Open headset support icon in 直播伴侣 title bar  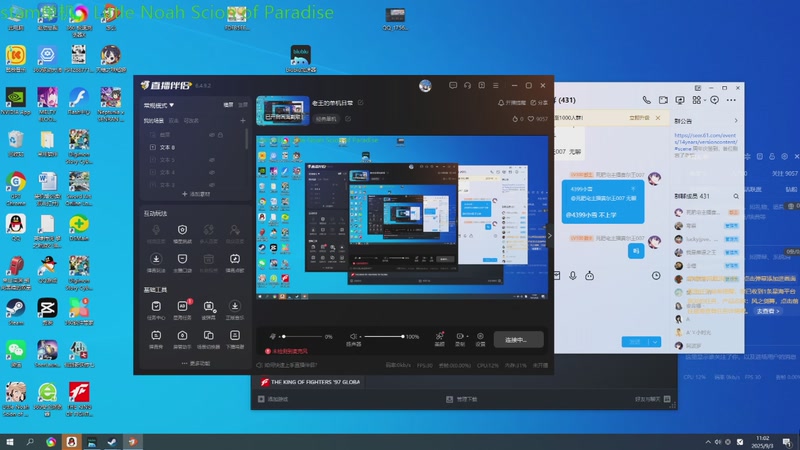467,85
